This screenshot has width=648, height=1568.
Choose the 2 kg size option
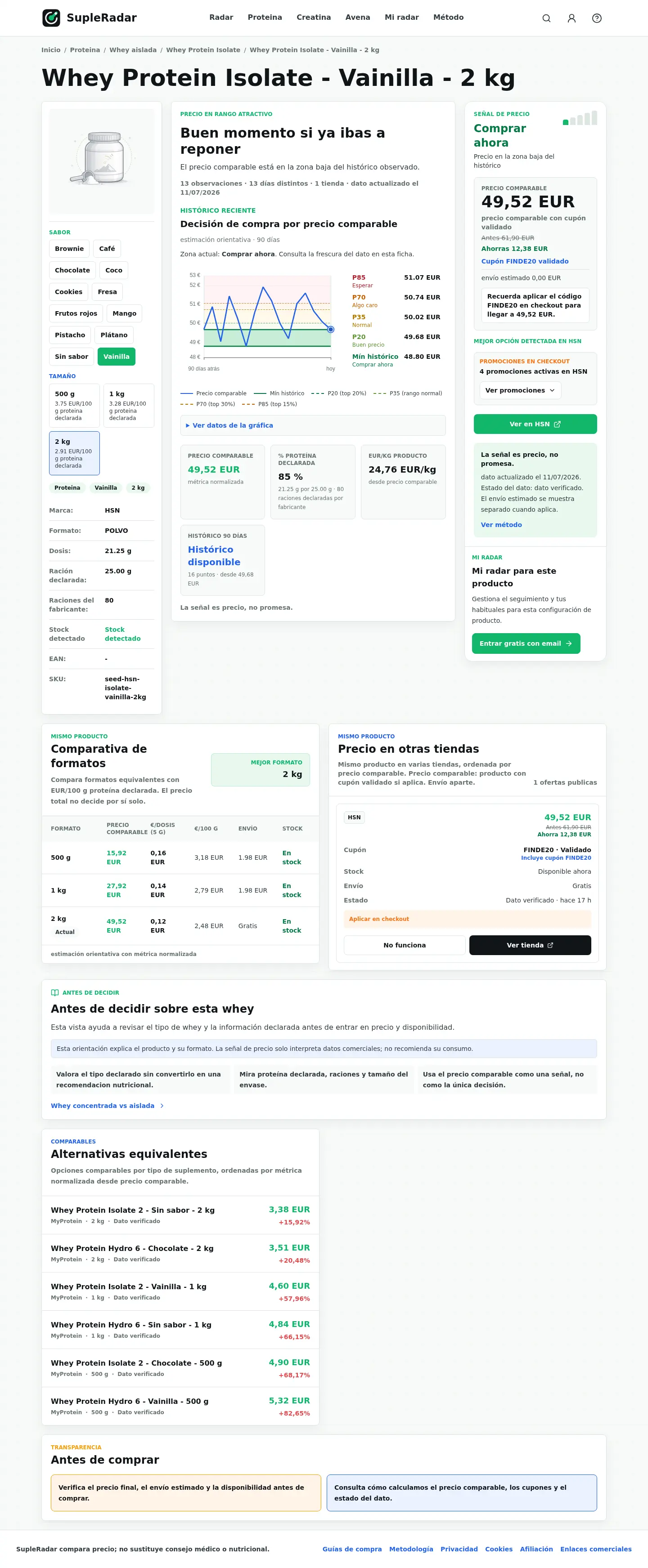(74, 453)
